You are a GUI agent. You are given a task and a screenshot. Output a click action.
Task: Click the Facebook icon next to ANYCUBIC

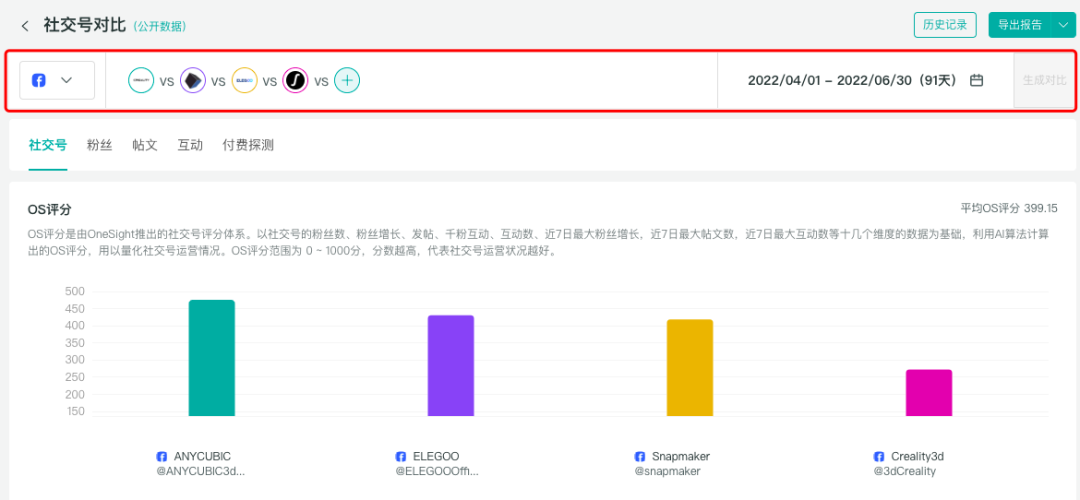click(x=162, y=457)
